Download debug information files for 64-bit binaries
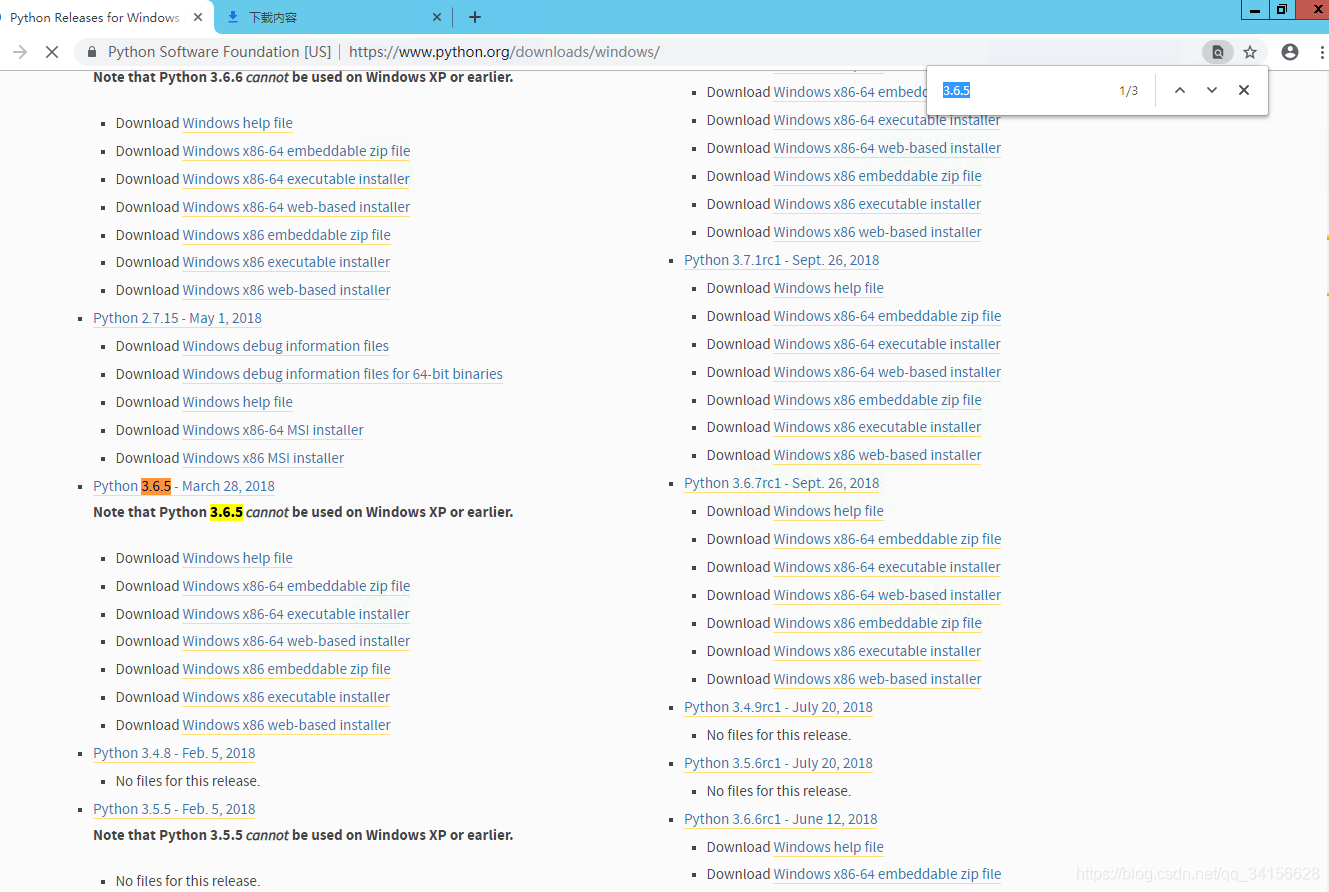Screen dimensions: 1329x892 tap(343, 374)
